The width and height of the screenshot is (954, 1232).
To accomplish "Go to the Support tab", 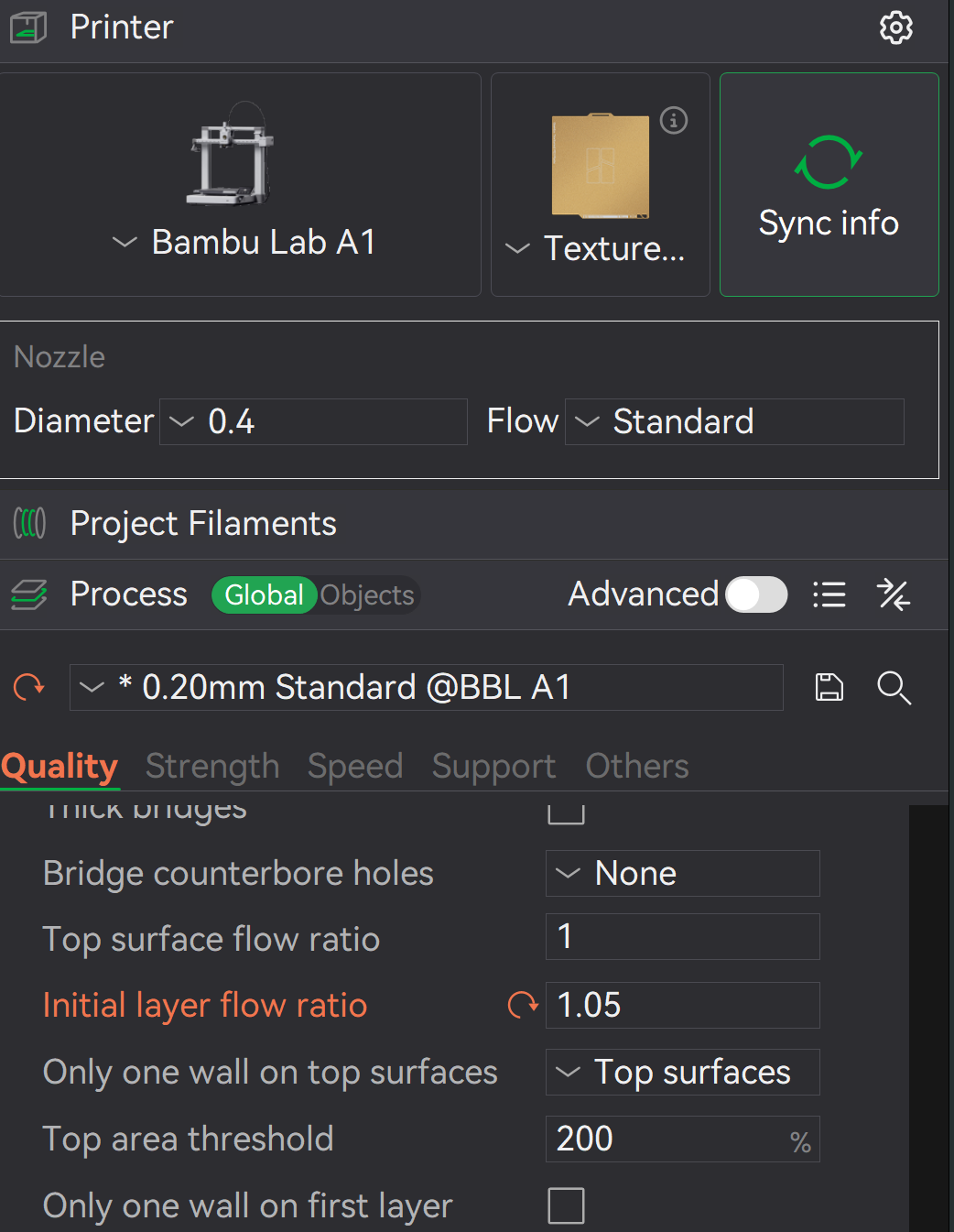I will tap(494, 766).
